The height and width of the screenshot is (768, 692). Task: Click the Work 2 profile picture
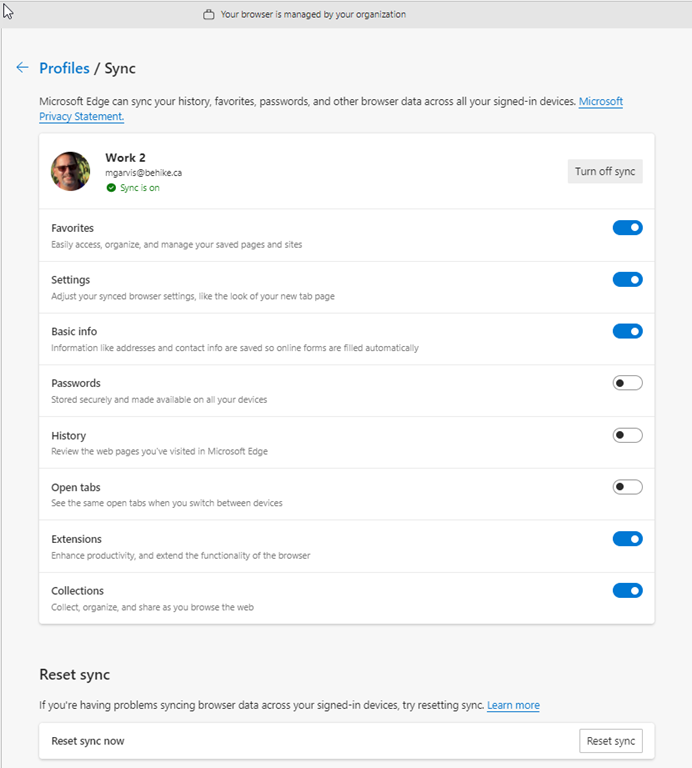(x=71, y=172)
